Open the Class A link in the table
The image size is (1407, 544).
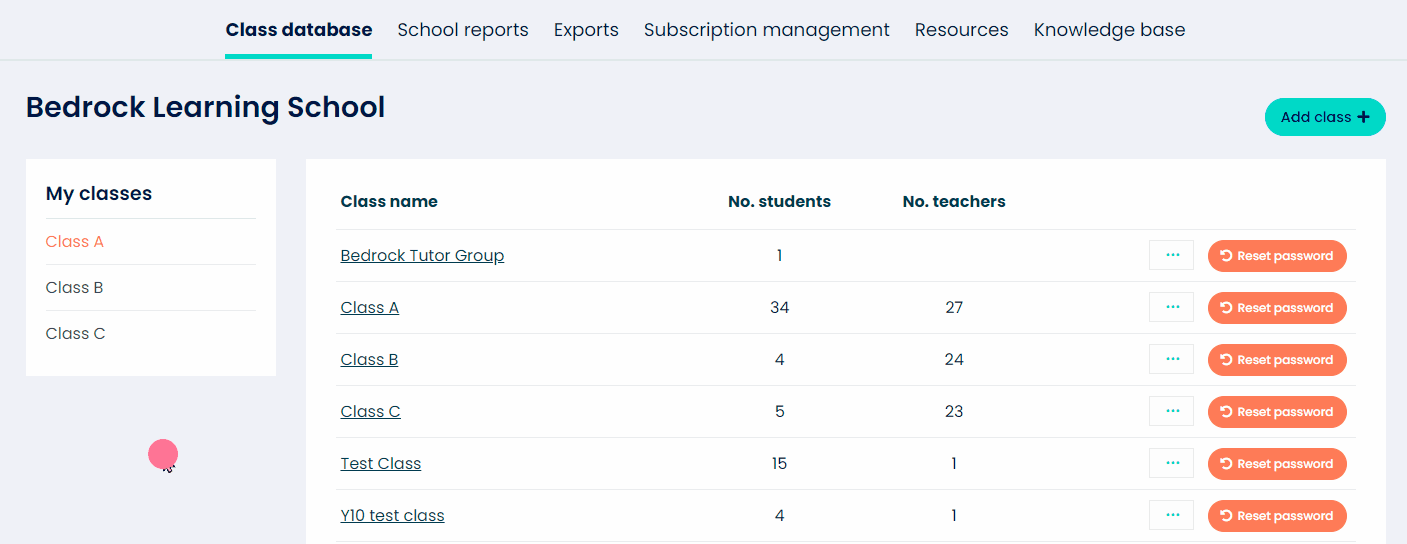(x=370, y=308)
